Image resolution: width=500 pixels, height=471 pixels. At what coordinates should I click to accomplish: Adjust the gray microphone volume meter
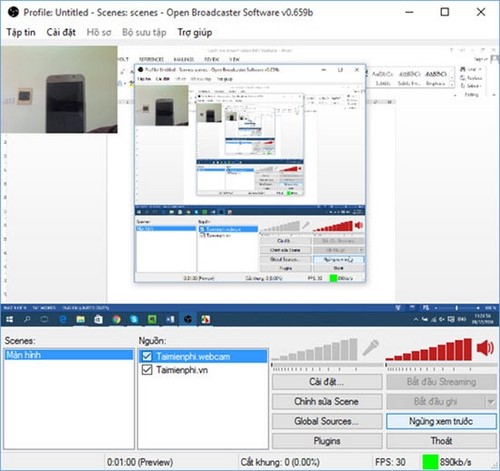[x=315, y=350]
